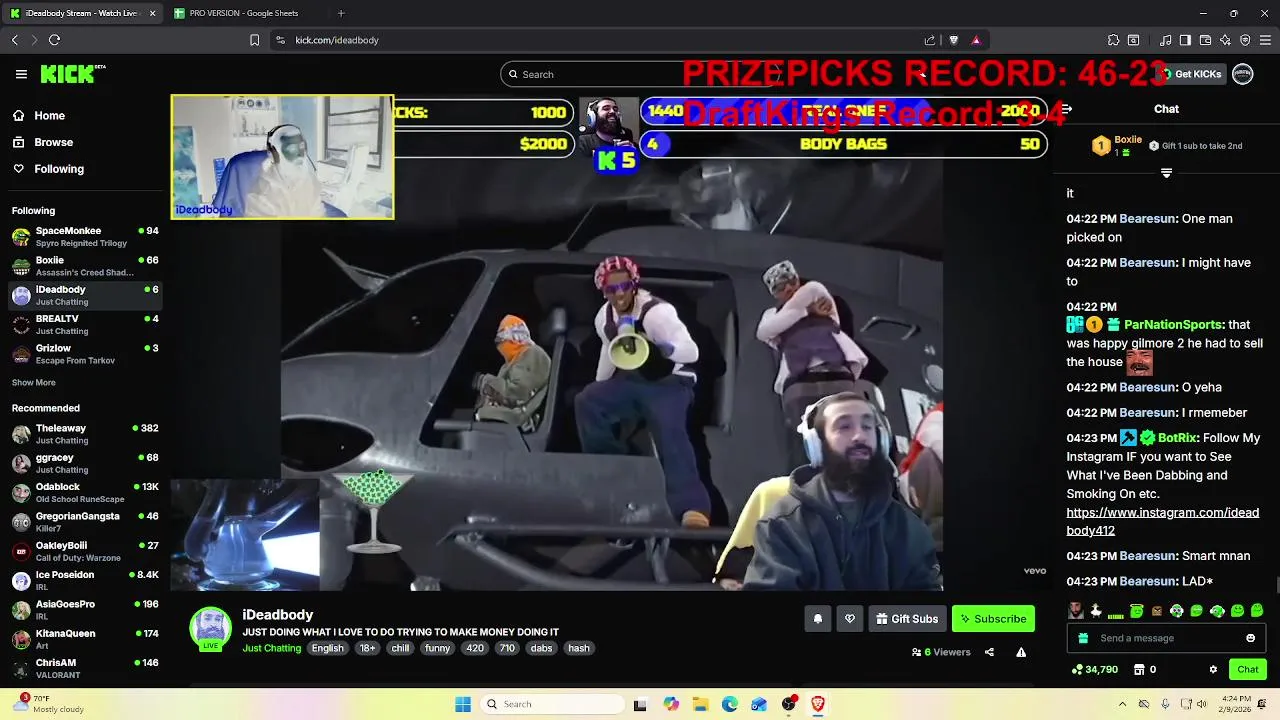Click the 34,790 channel points balance

(1094, 669)
